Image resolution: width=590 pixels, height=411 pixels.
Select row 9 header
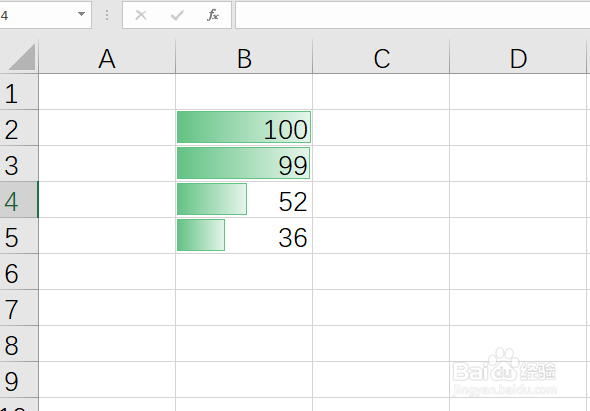point(19,380)
